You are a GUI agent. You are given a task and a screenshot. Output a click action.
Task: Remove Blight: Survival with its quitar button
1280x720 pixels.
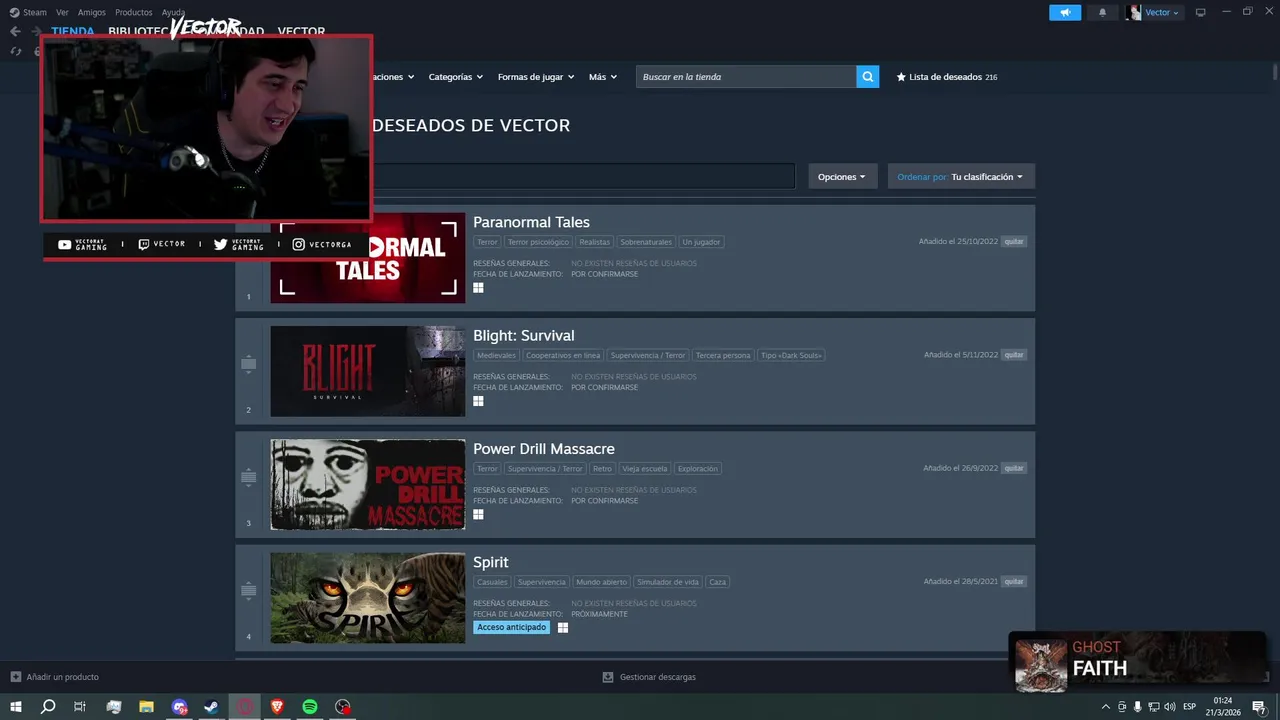click(x=1014, y=355)
